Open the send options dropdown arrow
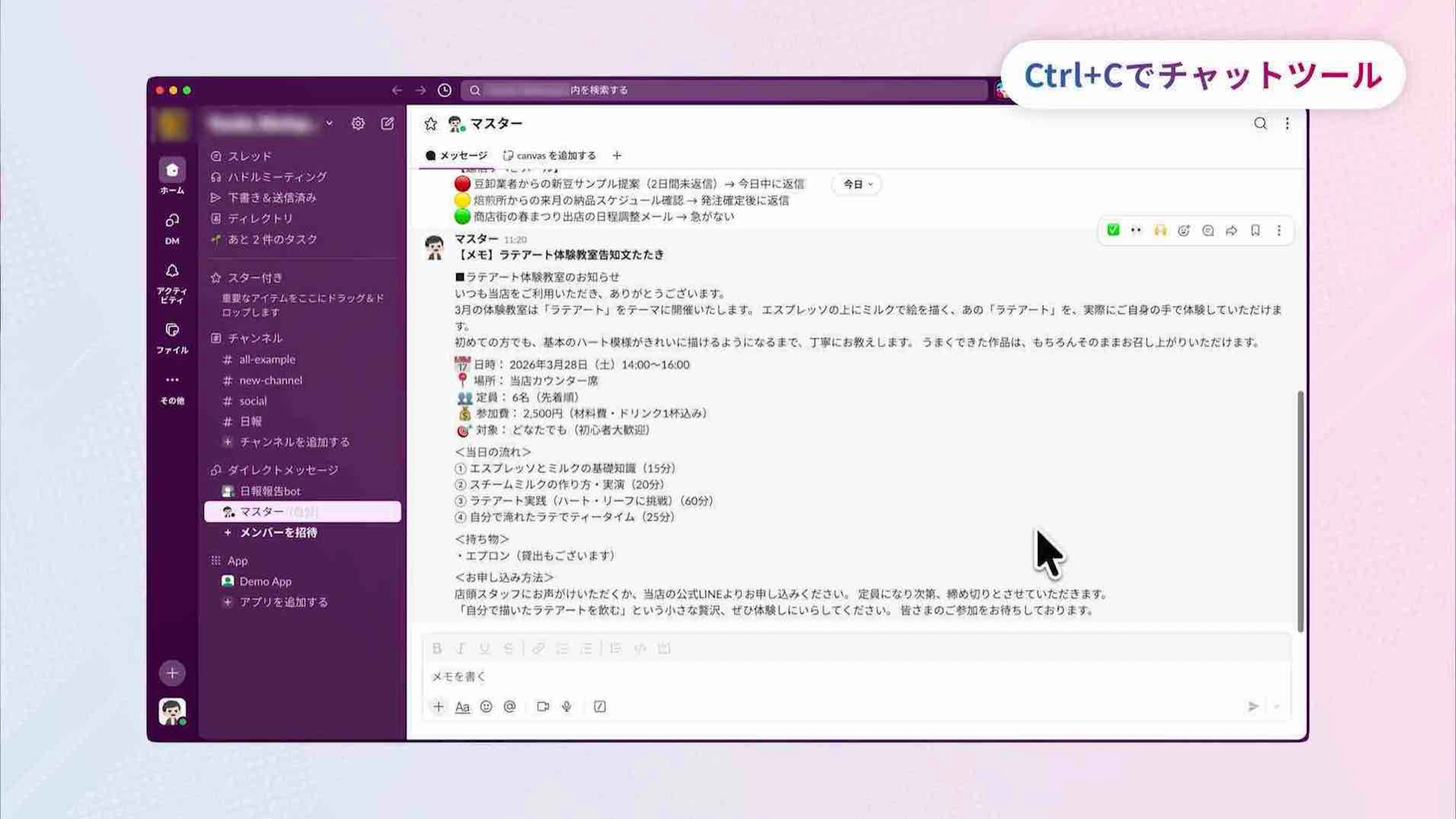The image size is (1456, 819). pyautogui.click(x=1276, y=706)
